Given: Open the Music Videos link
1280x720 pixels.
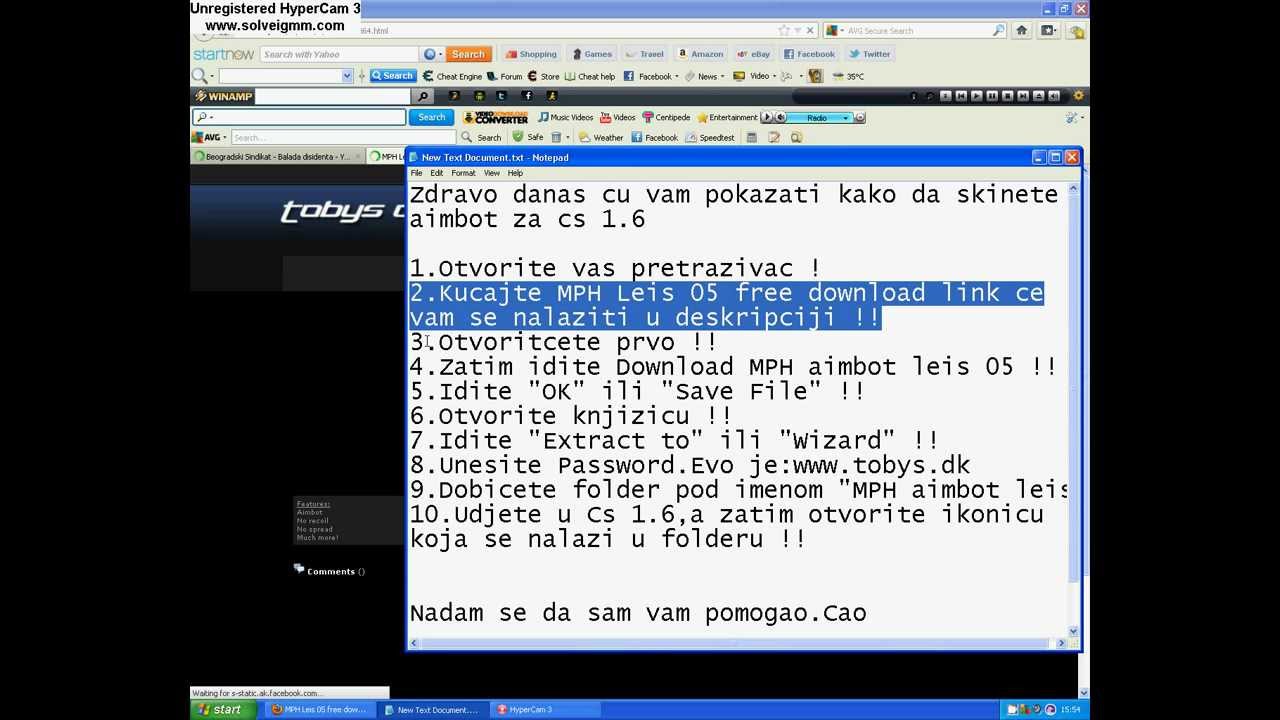Looking at the screenshot, I should pyautogui.click(x=565, y=117).
